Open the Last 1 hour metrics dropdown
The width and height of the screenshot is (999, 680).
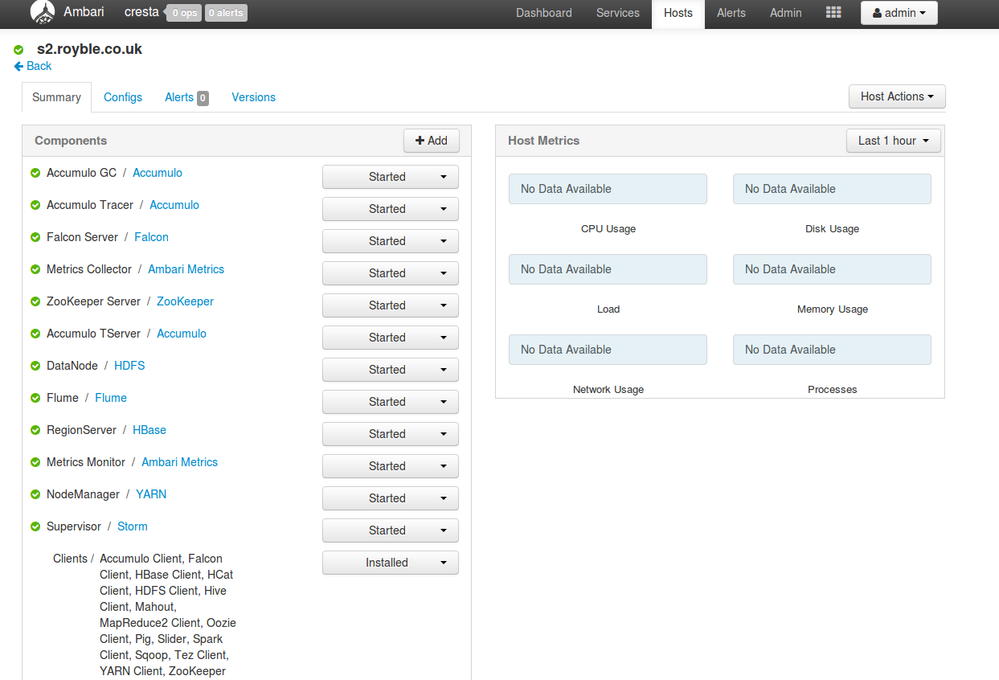click(x=893, y=140)
